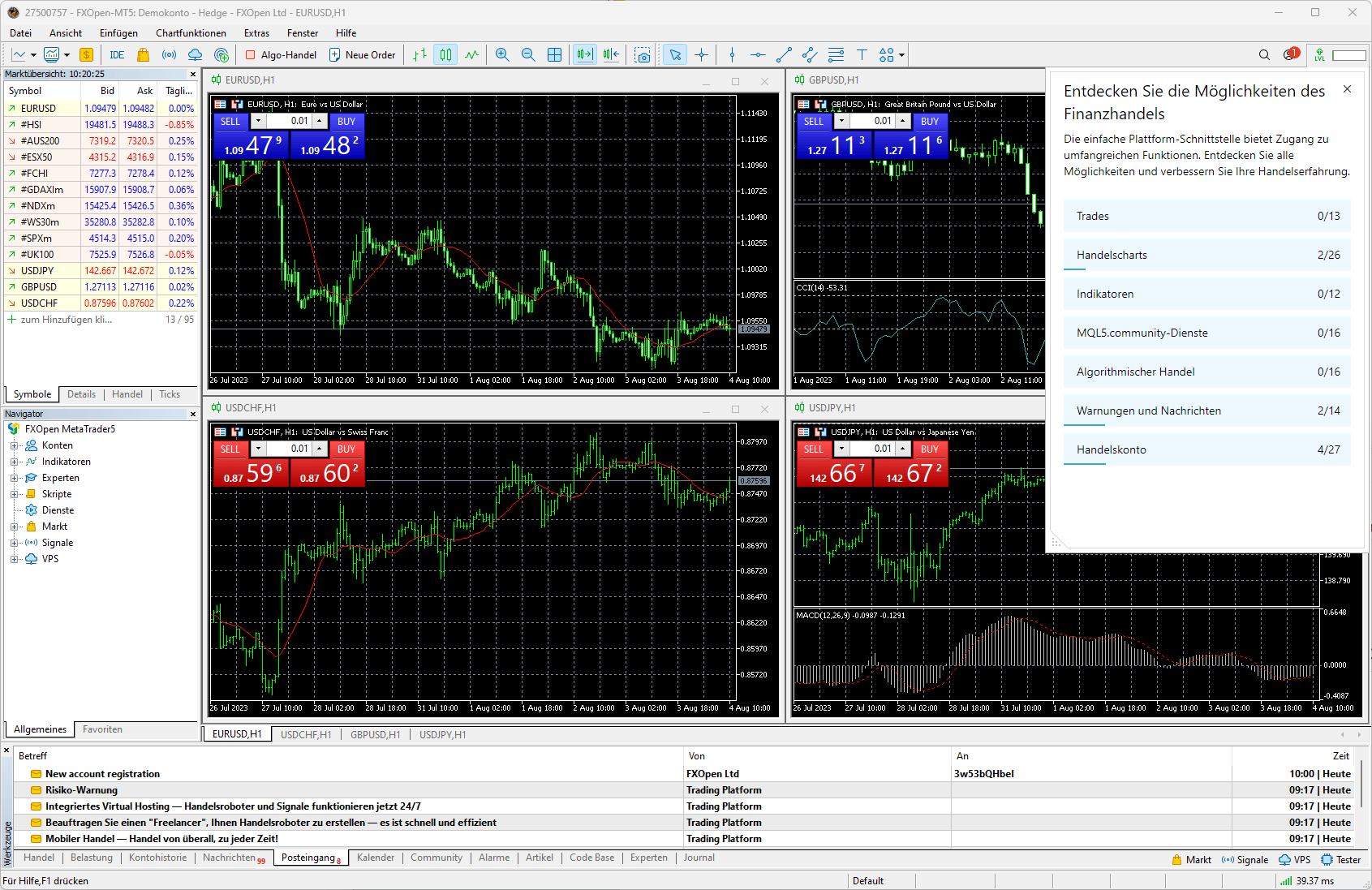1372x890 pixels.
Task: Draw a horizontal line on chart
Action: pos(758,55)
